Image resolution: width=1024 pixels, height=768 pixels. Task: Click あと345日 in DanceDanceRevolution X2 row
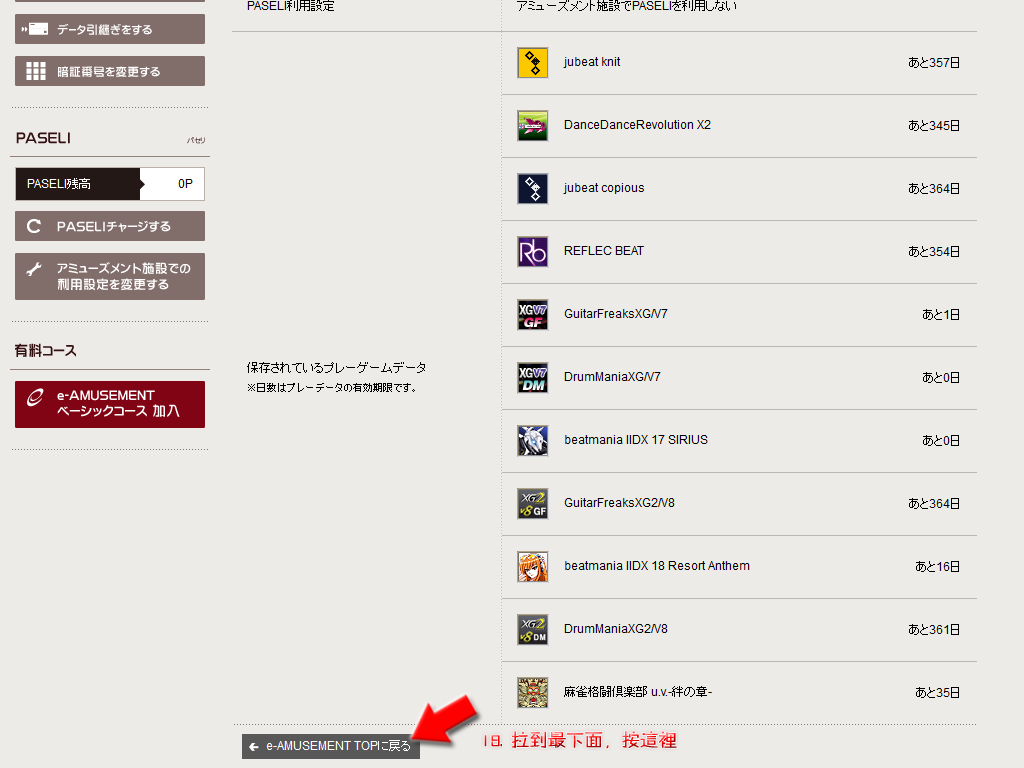point(934,125)
